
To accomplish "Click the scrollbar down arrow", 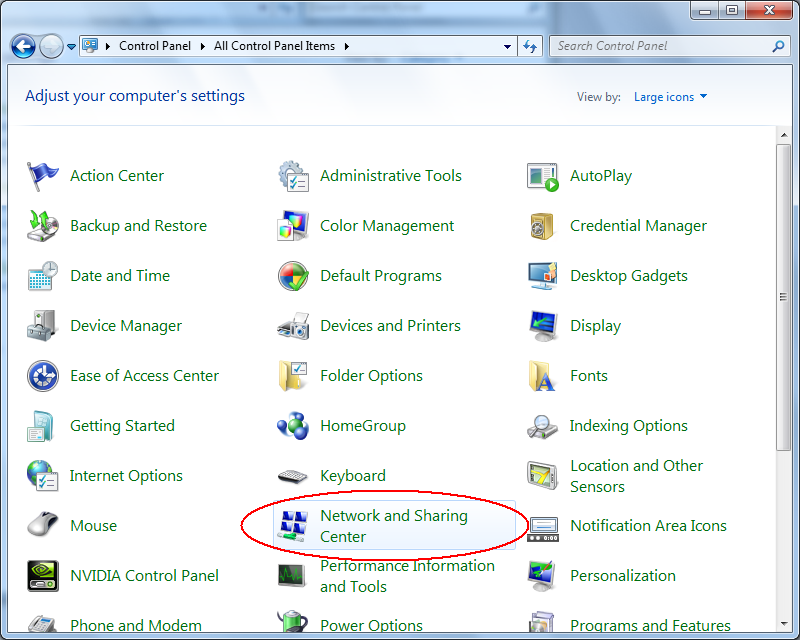I will tap(784, 624).
